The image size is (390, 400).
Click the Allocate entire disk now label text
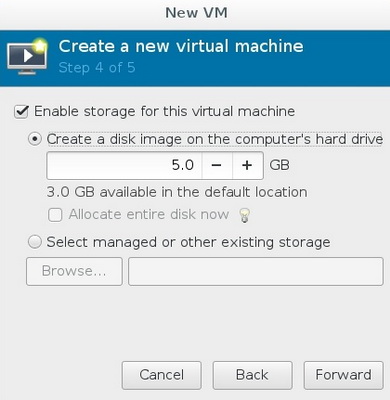coord(149,215)
